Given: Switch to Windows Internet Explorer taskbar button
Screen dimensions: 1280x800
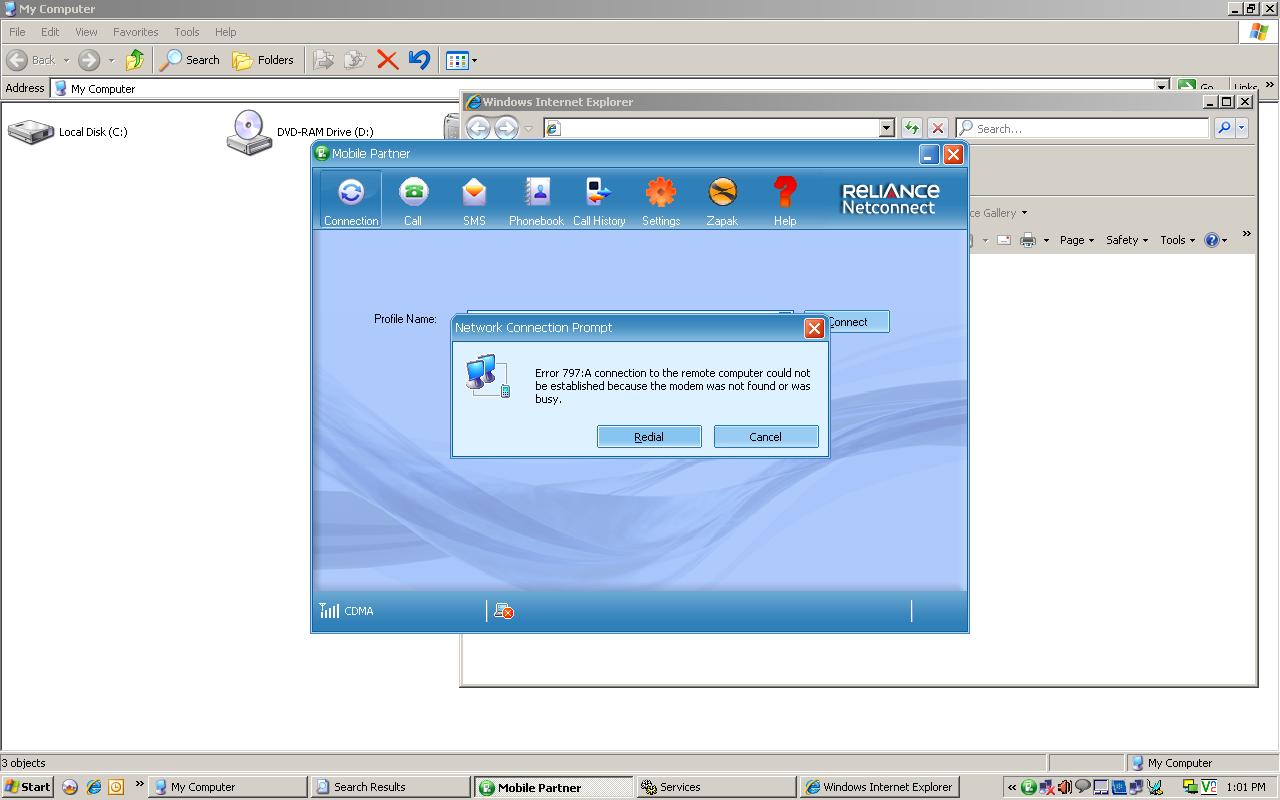Looking at the screenshot, I should click(880, 787).
